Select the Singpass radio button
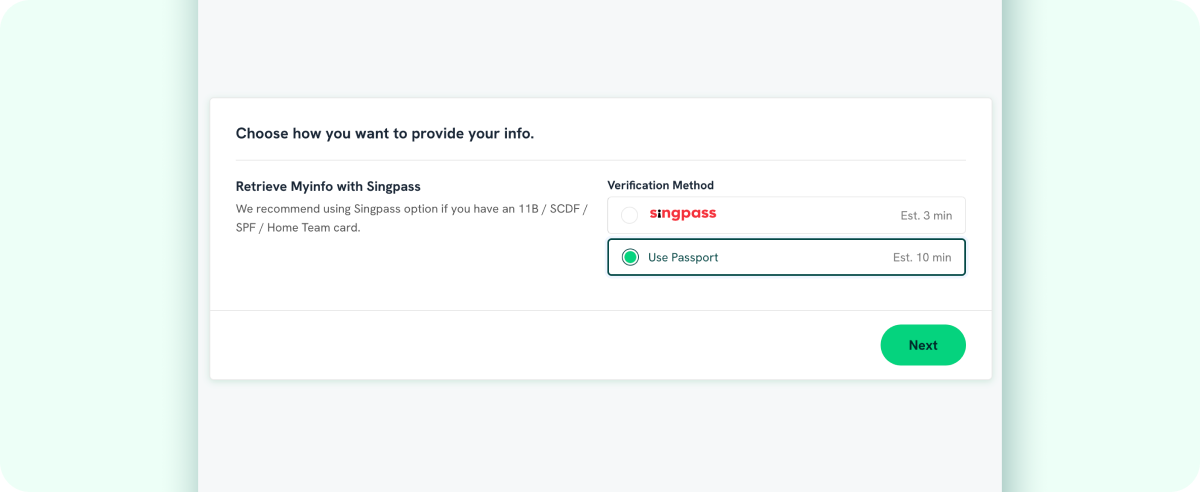Image resolution: width=1200 pixels, height=492 pixels. pos(629,215)
